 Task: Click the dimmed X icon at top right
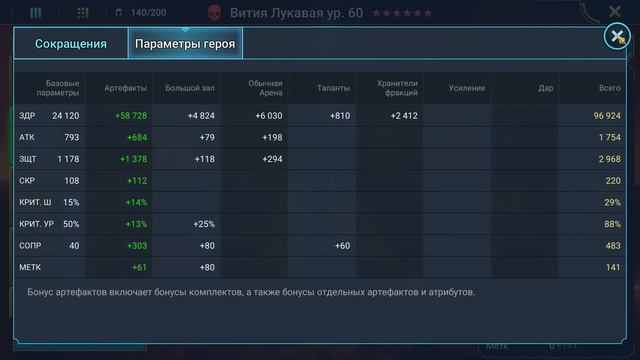pos(614,11)
